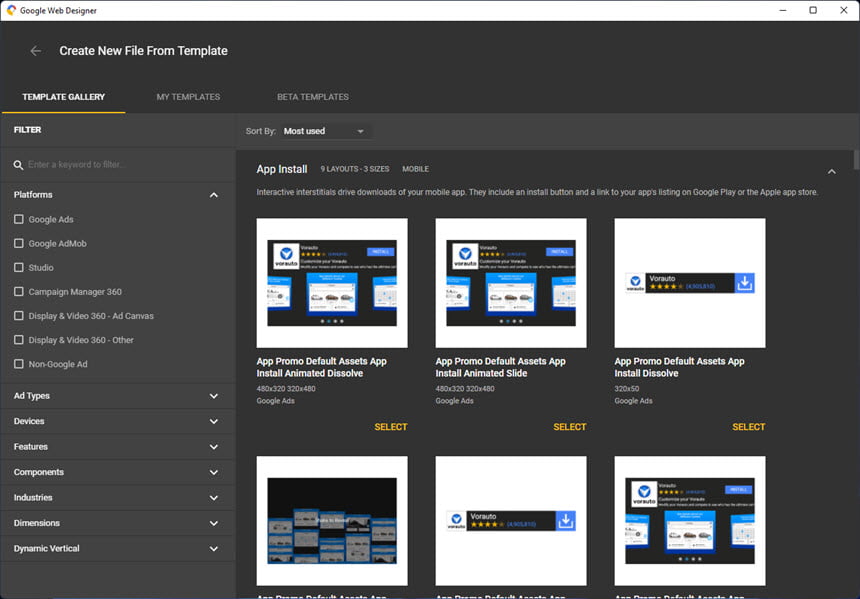Check the Google Ads platform checkbox
Screen dimensions: 860x599
pos(19,219)
